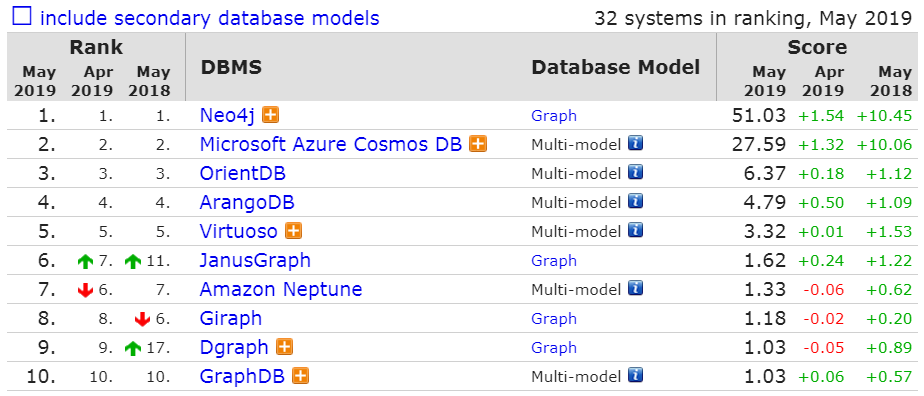This screenshot has height=396, width=924.
Task: Follow the Giraph DBMS link
Action: pos(231,318)
